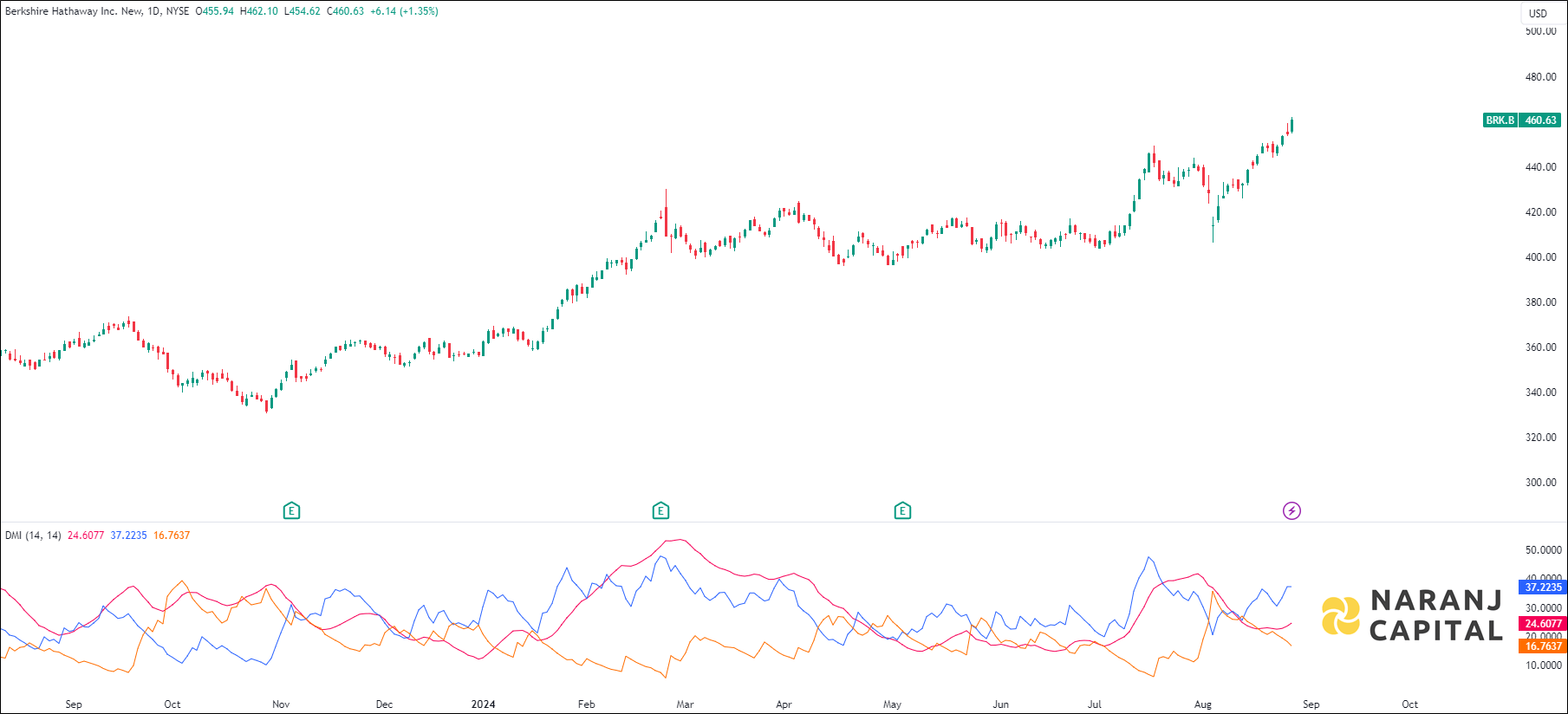Image resolution: width=1568 pixels, height=714 pixels.
Task: Click the Aug label on time axis
Action: [1203, 704]
